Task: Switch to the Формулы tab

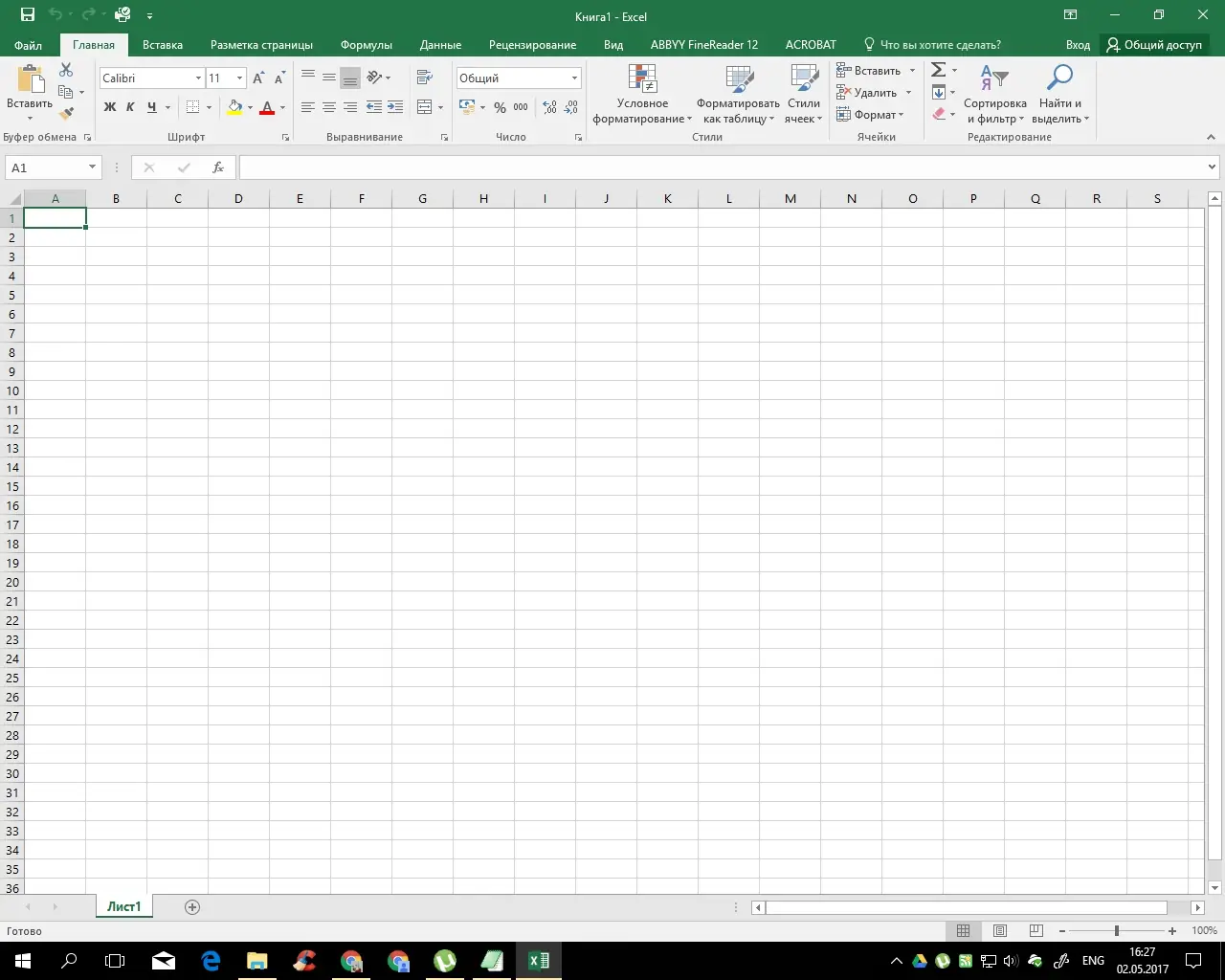Action: 367,45
